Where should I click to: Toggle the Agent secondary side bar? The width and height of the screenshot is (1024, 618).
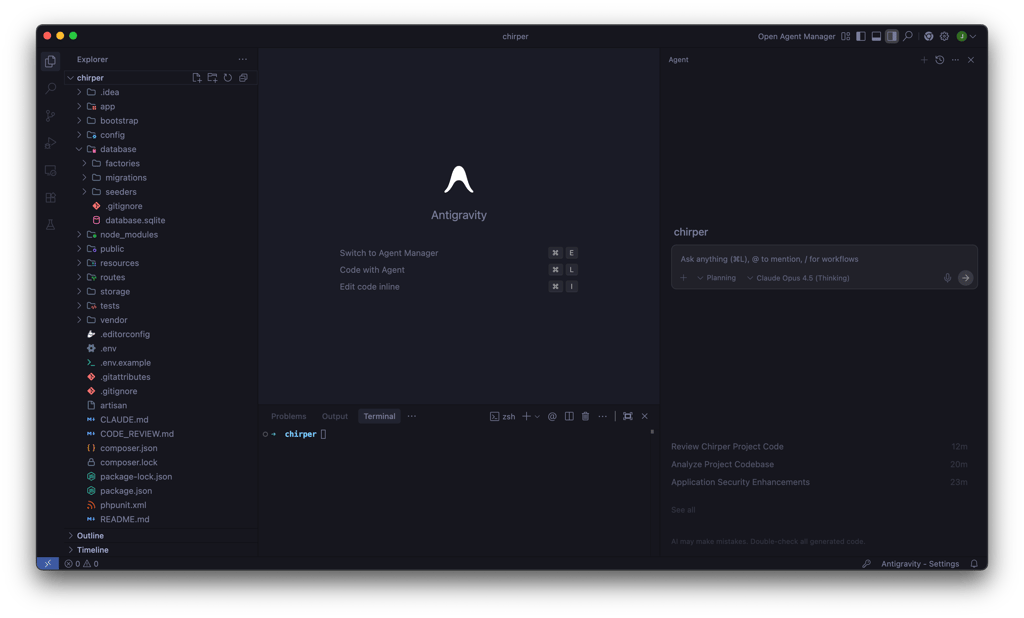click(x=891, y=37)
